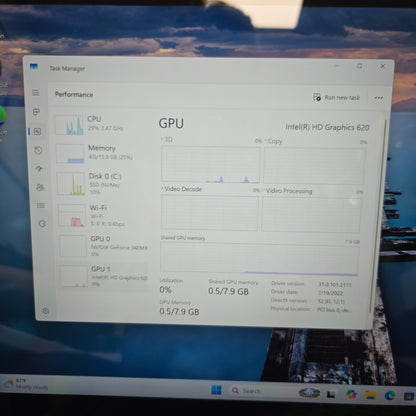Open Task Manager settings gear
The height and width of the screenshot is (416, 416).
(46, 311)
